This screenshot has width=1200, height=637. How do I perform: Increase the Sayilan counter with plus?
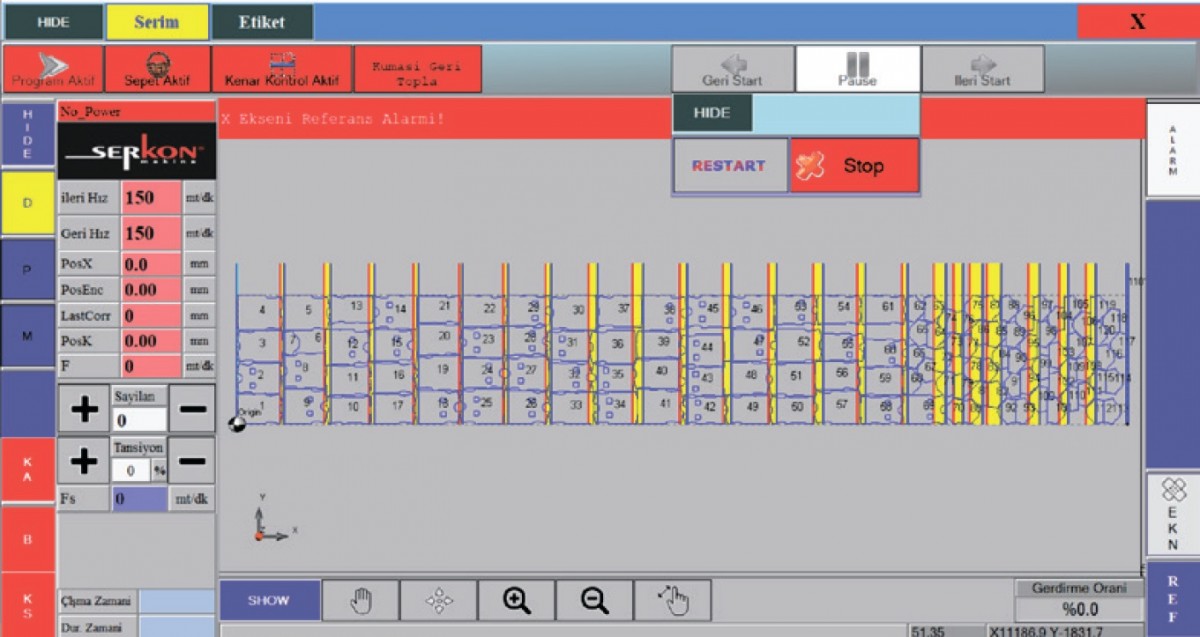(85, 410)
